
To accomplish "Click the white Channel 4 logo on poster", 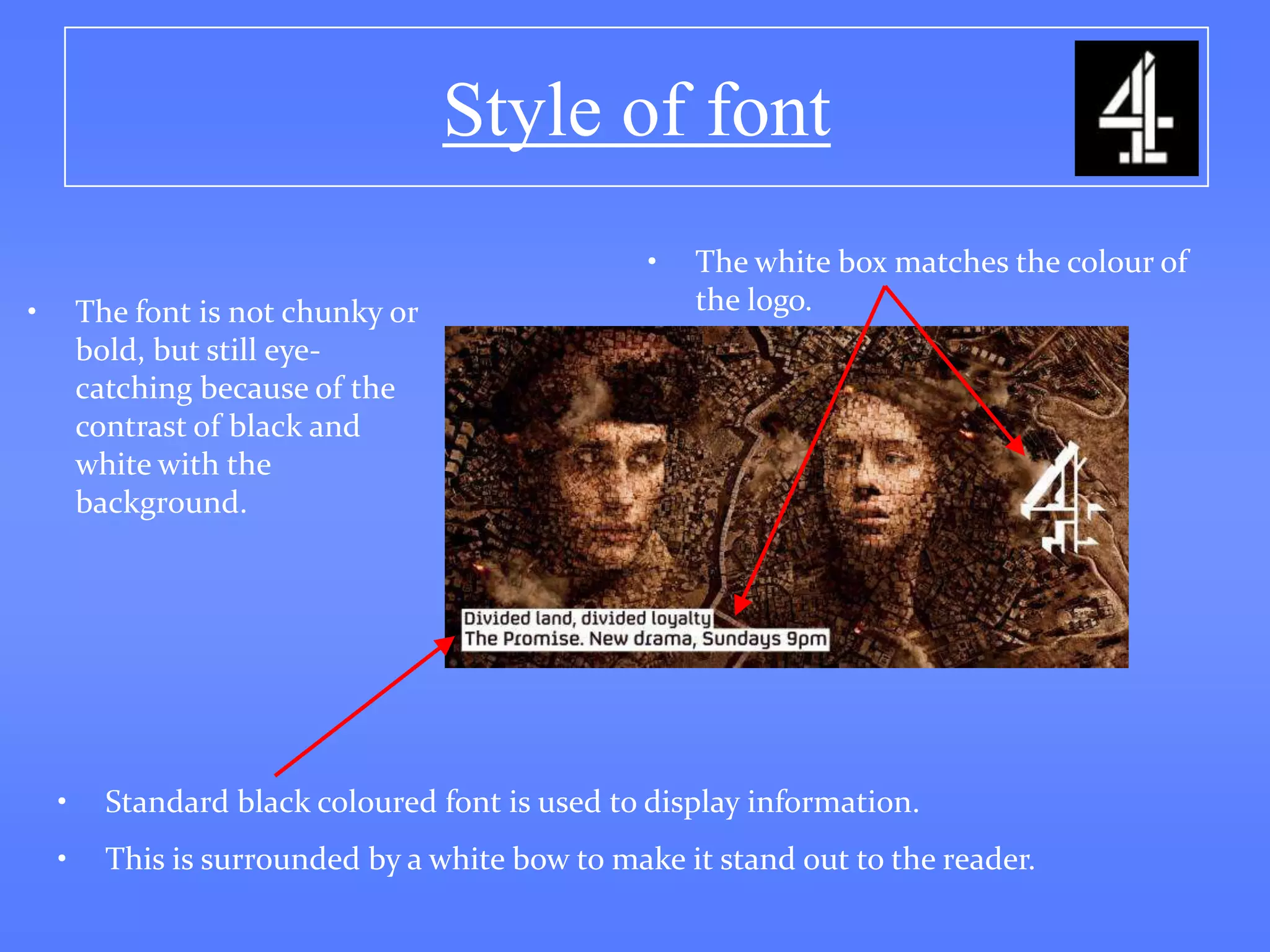I will [1062, 498].
